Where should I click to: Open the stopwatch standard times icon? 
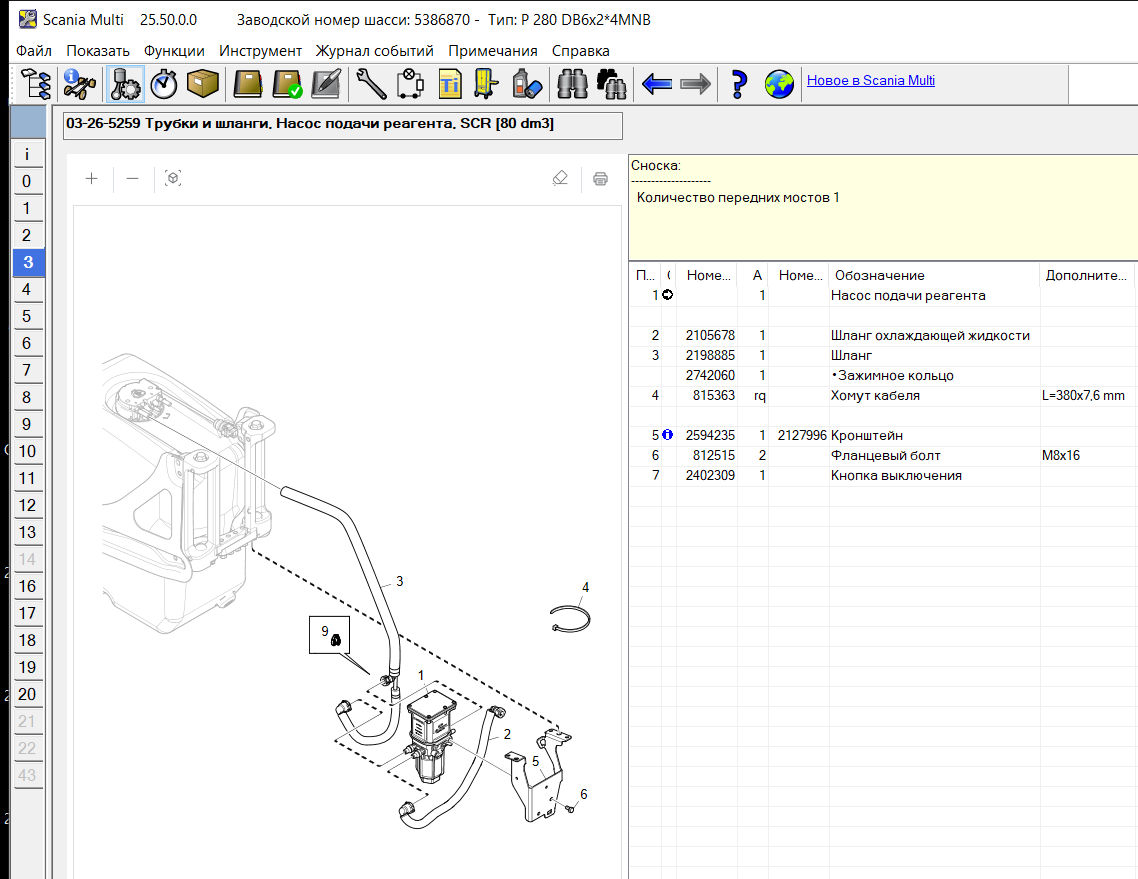point(164,83)
